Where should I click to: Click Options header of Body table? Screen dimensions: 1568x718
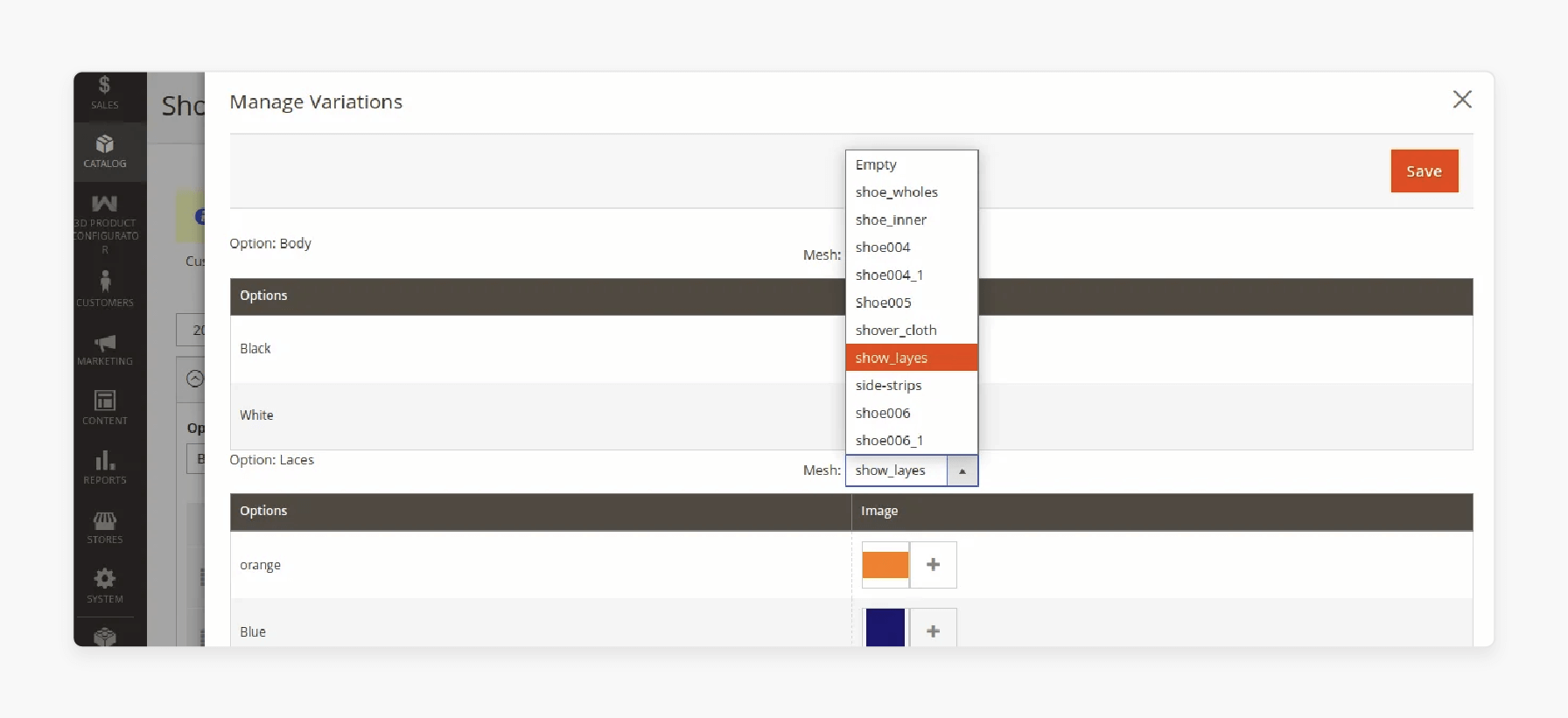[263, 296]
